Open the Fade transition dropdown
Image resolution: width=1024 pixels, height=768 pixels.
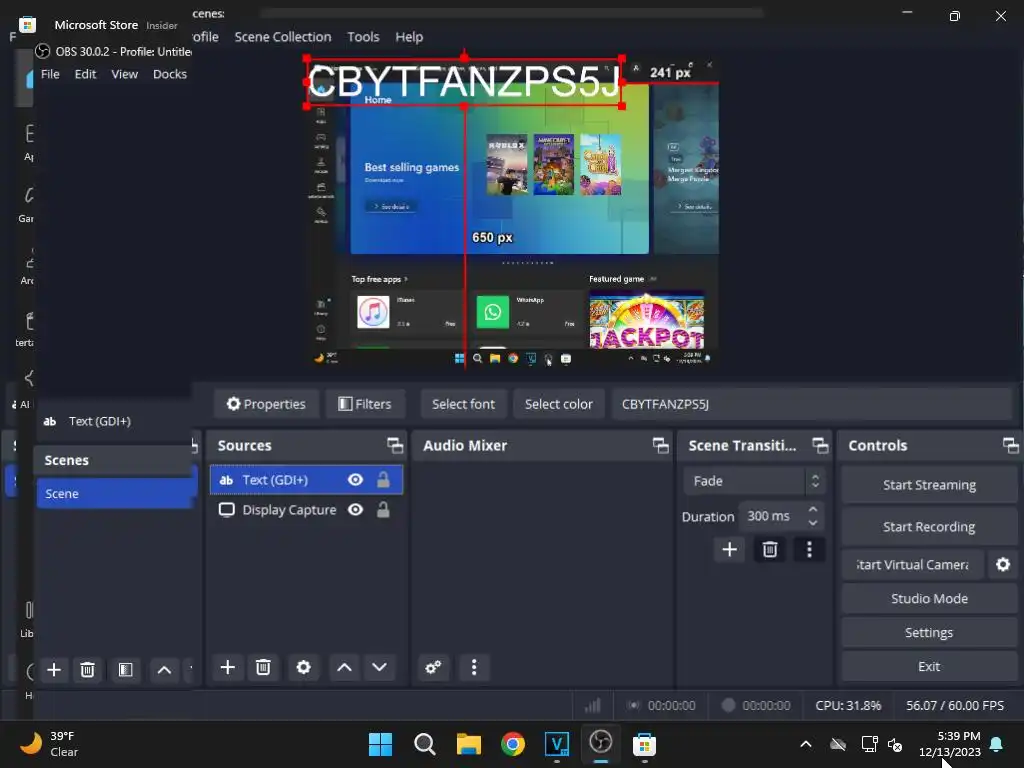pyautogui.click(x=754, y=481)
